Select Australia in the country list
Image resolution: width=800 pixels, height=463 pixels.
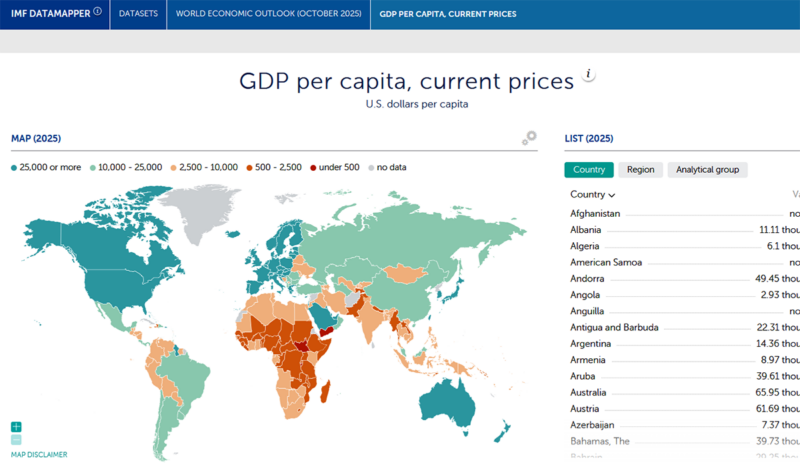590,393
